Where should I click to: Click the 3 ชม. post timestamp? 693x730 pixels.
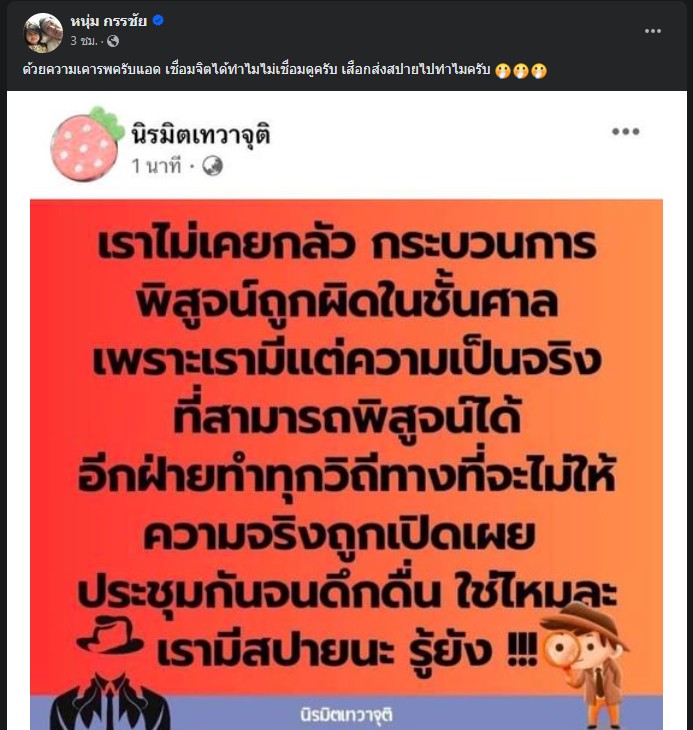pos(83,41)
